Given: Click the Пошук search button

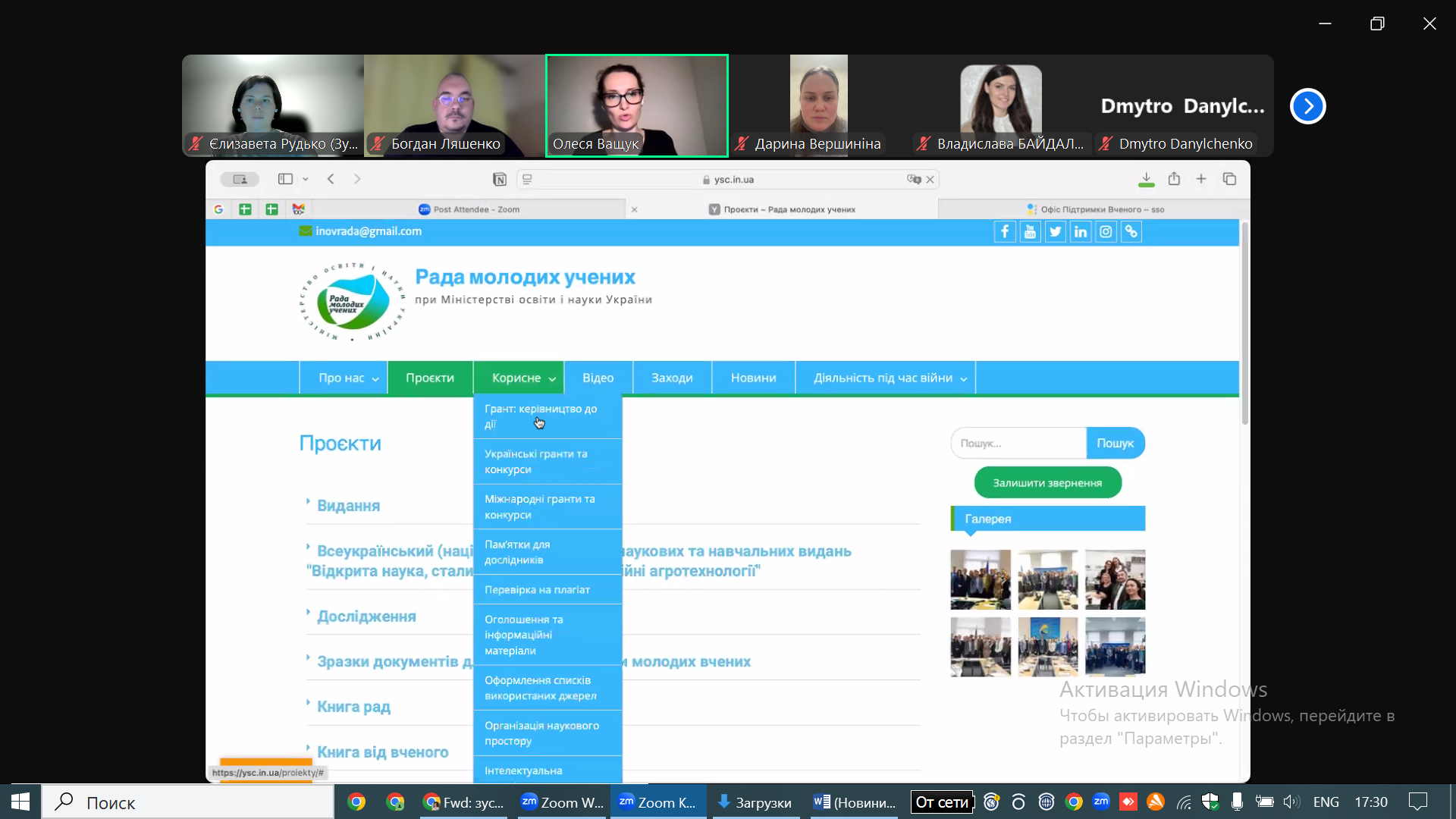Looking at the screenshot, I should click(1115, 443).
